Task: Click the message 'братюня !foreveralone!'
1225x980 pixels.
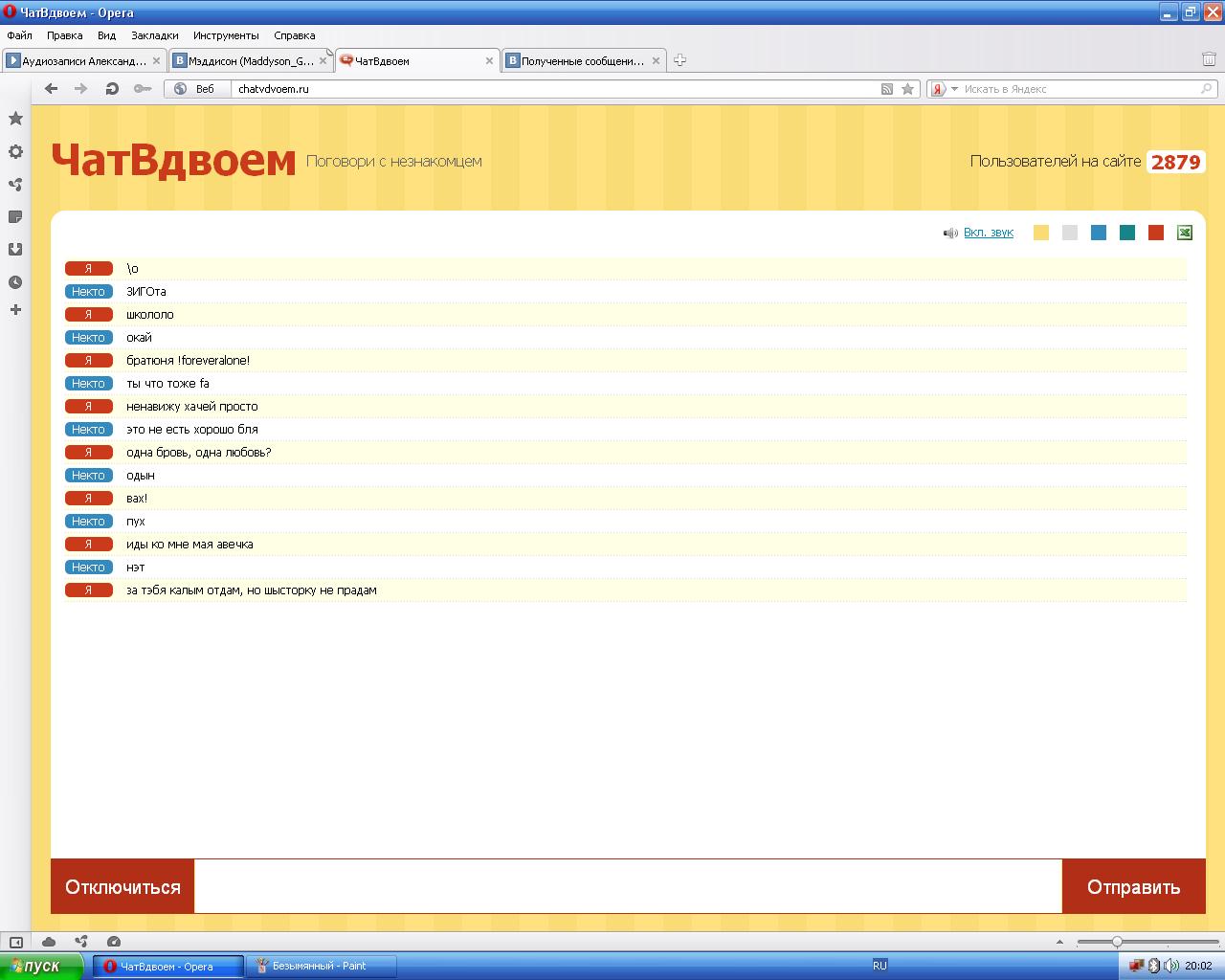Action: (x=188, y=360)
